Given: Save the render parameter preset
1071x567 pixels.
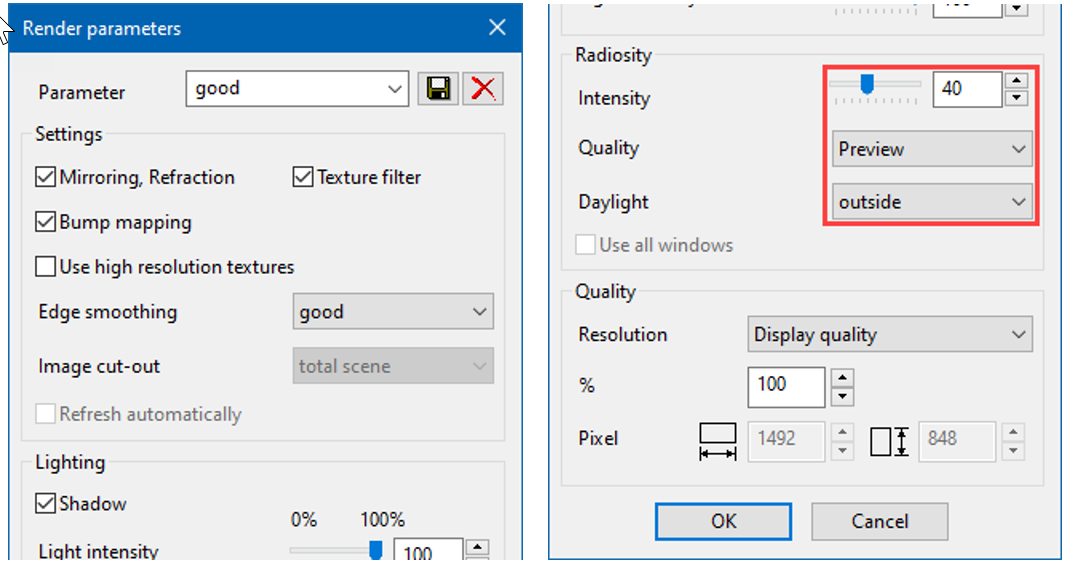Looking at the screenshot, I should 437,89.
